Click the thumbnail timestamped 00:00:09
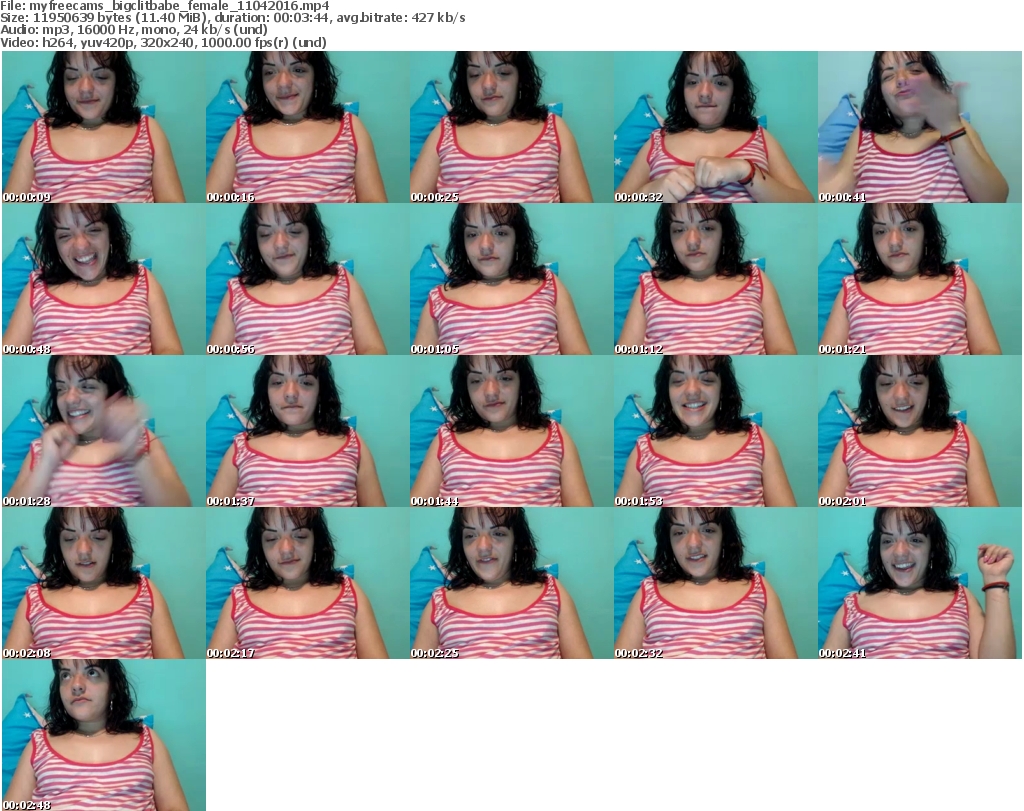This screenshot has width=1024, height=811. click(103, 127)
